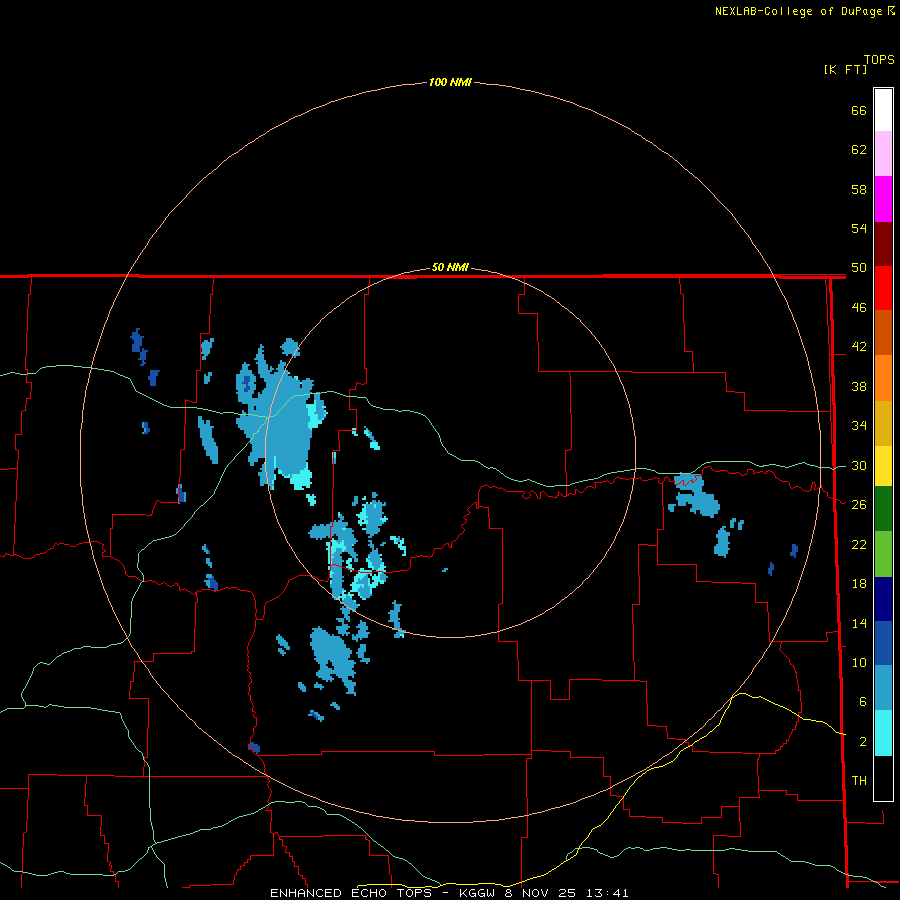Click the [K FT] units label
Image resolution: width=900 pixels, height=900 pixels.
845,69
